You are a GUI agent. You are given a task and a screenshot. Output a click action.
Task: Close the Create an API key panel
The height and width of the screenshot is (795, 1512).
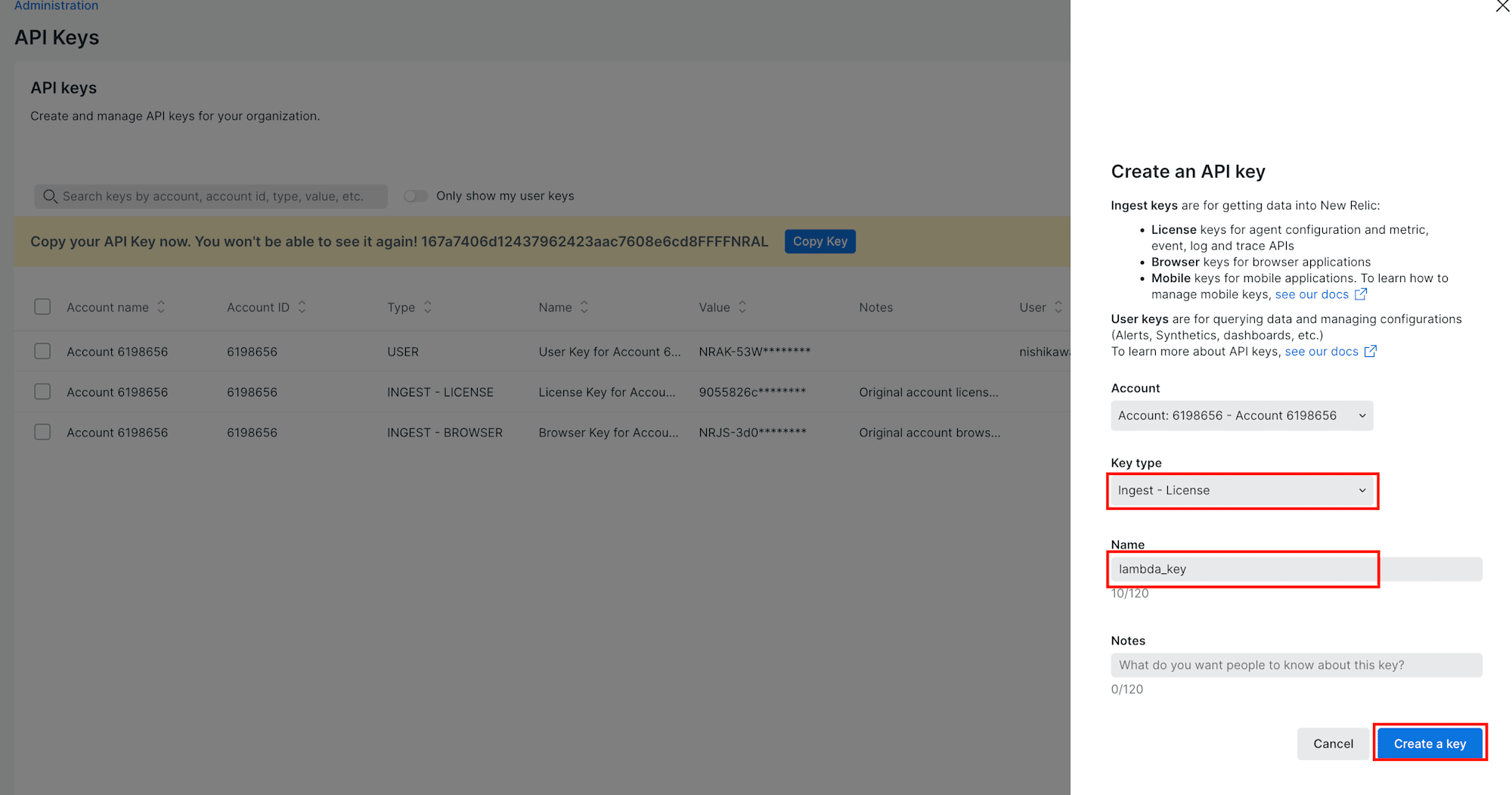(1502, 6)
